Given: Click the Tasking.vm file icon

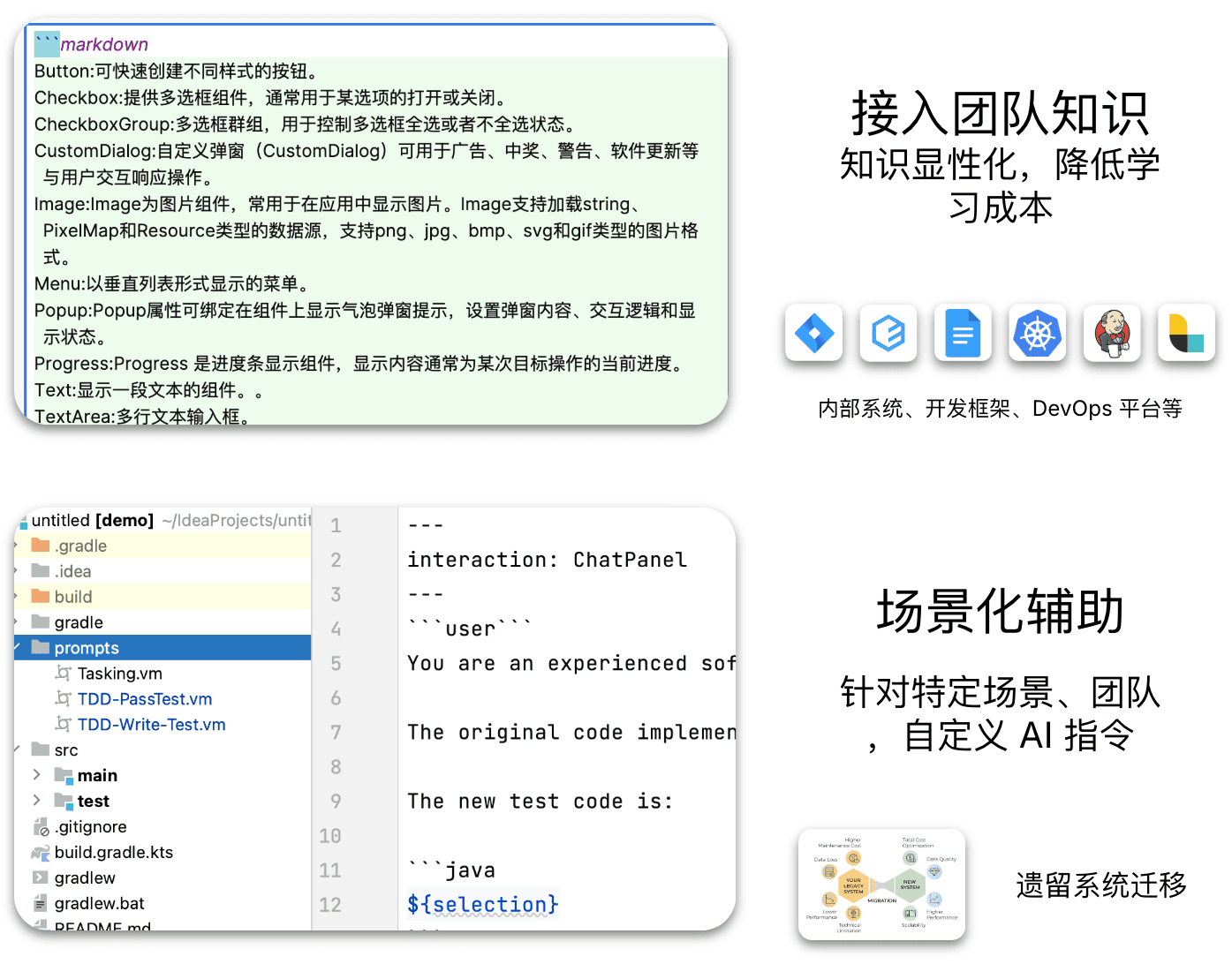Looking at the screenshot, I should (63, 673).
